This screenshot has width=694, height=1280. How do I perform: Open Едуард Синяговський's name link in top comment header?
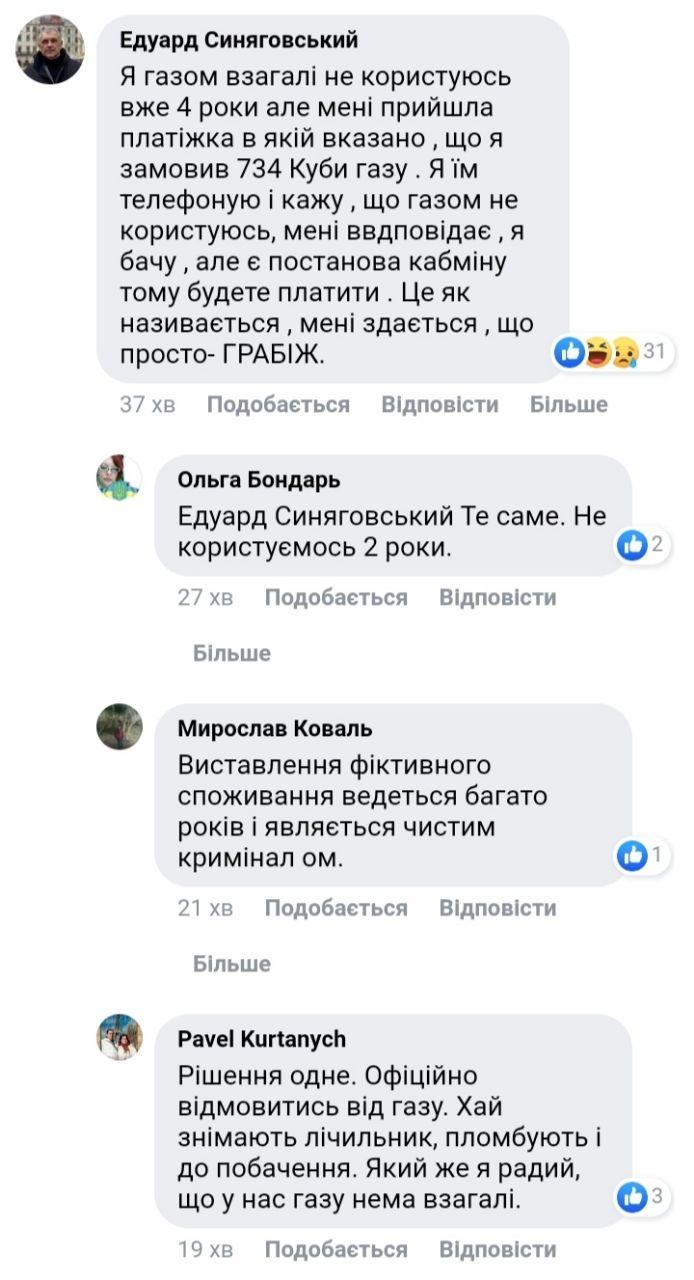click(x=239, y=41)
